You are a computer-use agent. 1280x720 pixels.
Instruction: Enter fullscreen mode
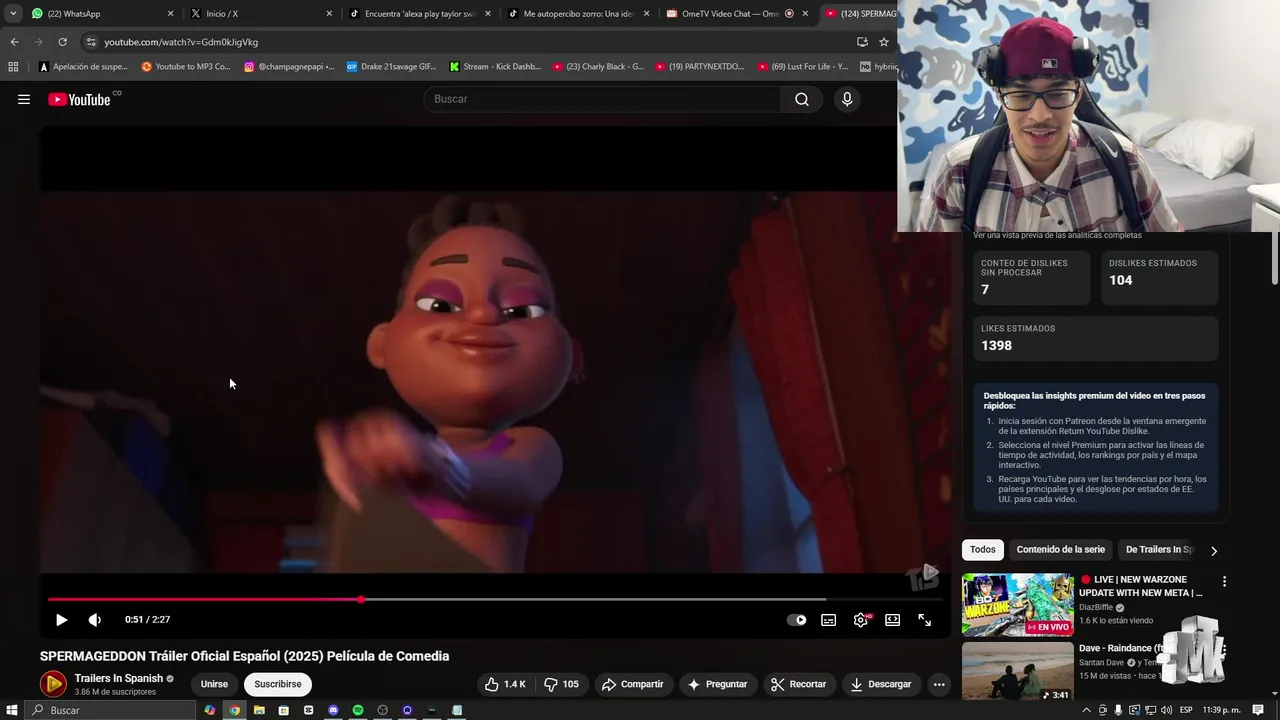point(925,620)
